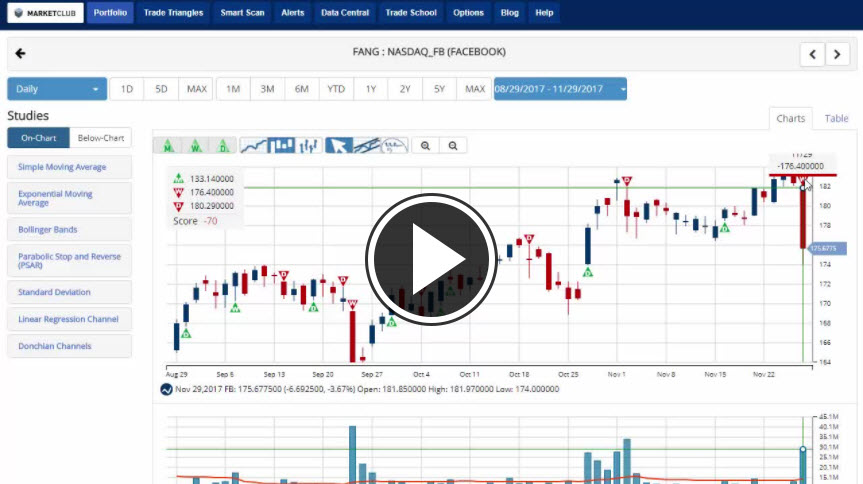Select the 2Y range
863x484 pixels.
[x=405, y=89]
